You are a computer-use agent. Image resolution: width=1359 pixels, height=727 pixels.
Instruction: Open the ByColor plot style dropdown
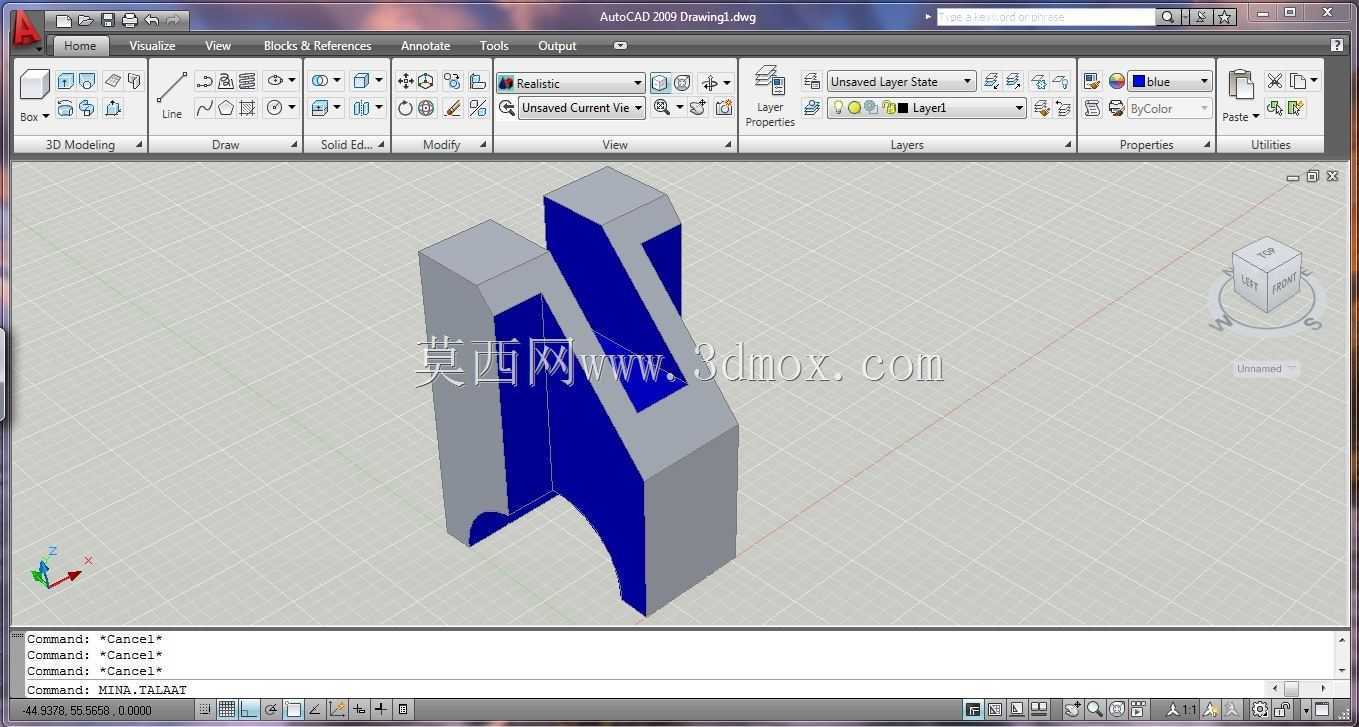(1170, 109)
